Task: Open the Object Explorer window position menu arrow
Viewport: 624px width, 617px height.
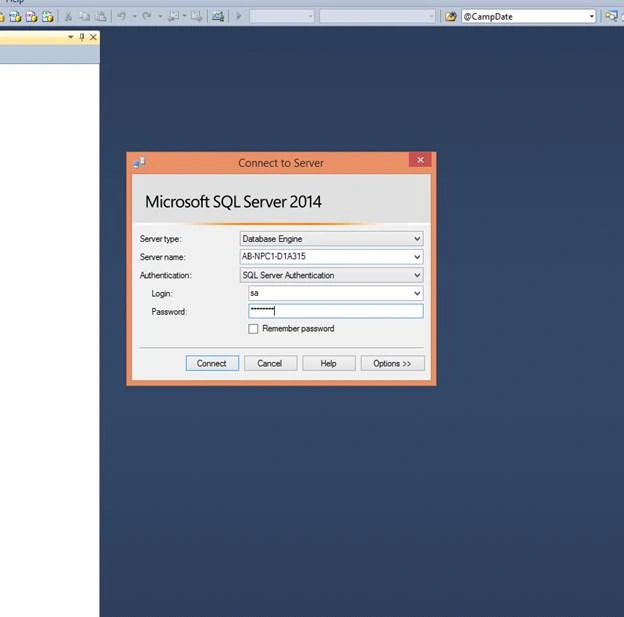Action: [x=70, y=37]
